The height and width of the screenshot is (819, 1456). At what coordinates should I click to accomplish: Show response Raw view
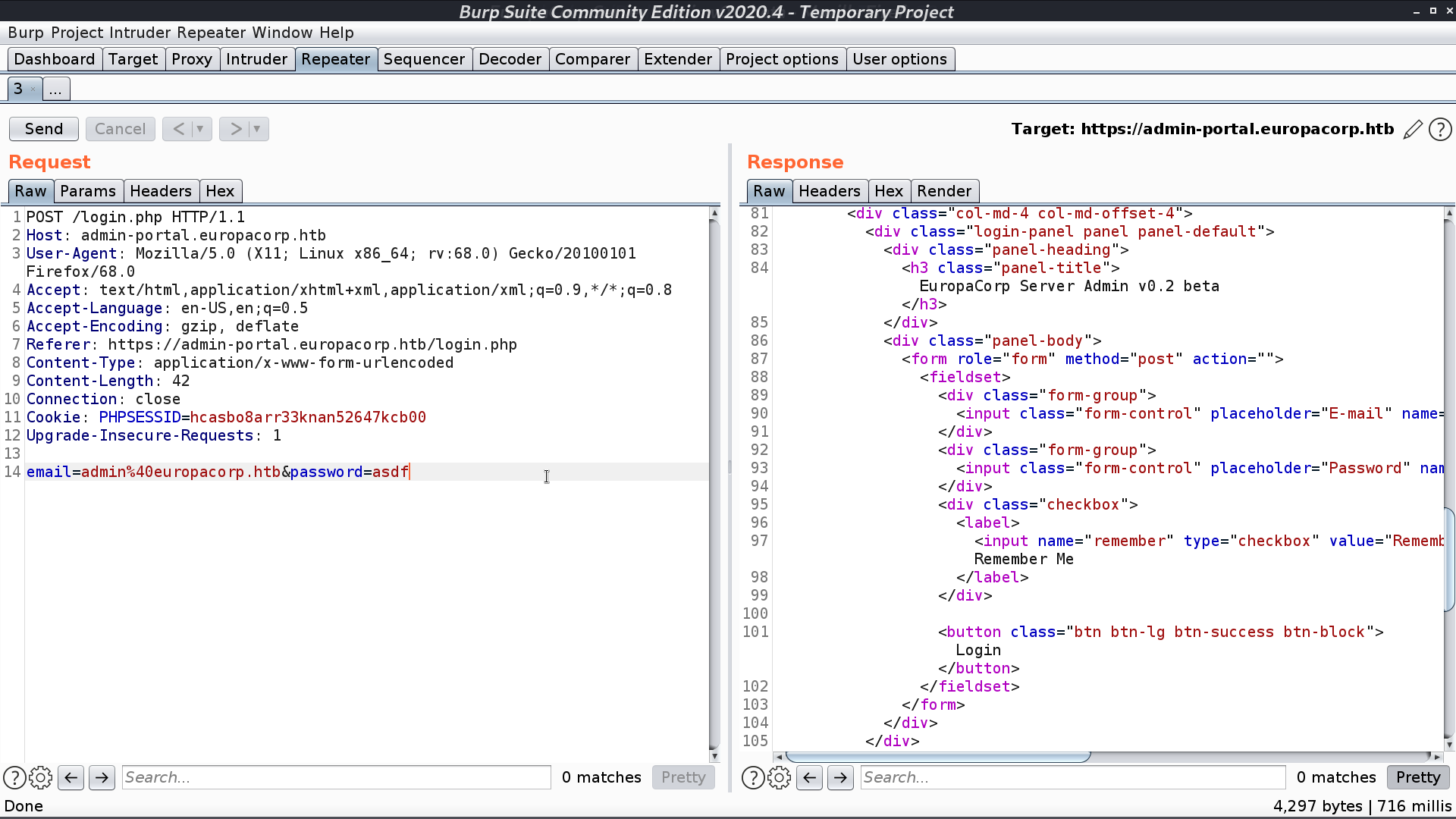point(769,191)
